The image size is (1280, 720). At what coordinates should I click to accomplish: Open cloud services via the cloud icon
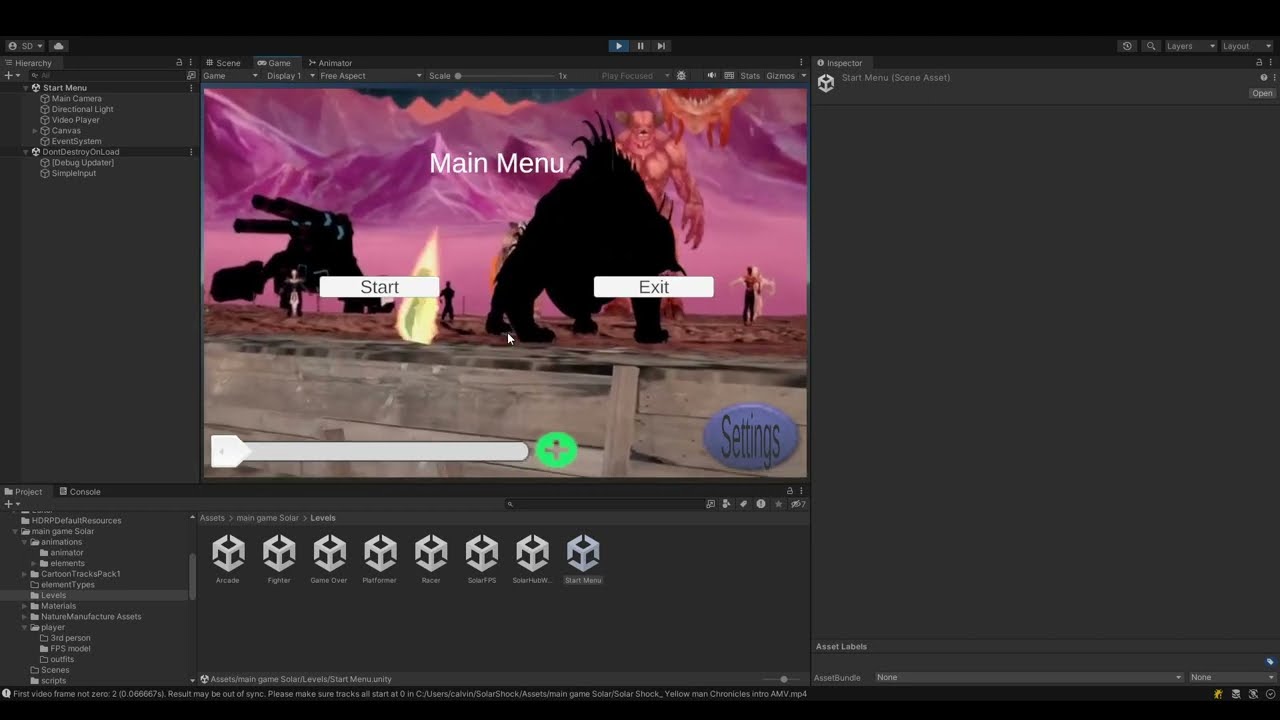[x=59, y=46]
